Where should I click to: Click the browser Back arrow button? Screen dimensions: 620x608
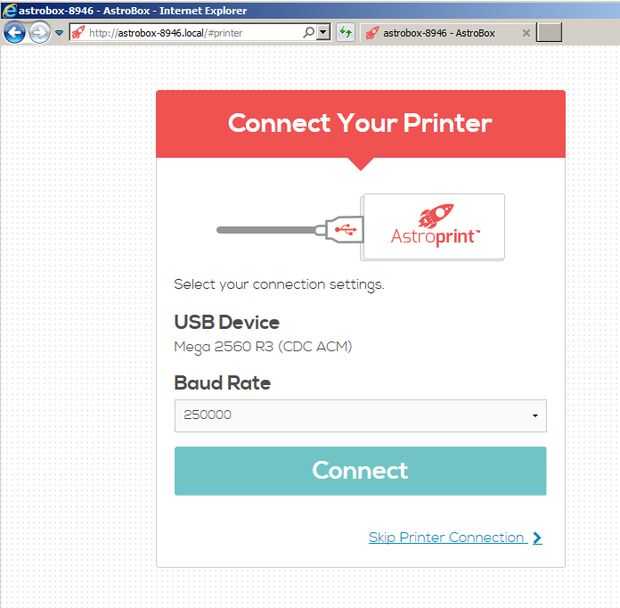point(15,33)
